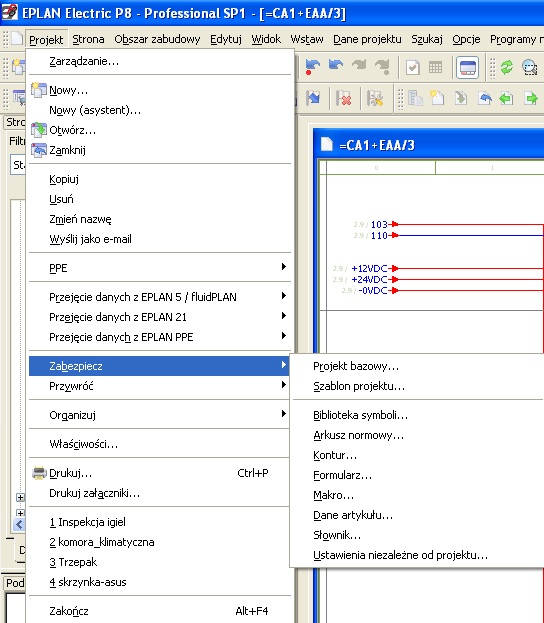
Task: Open the Strona menu
Action: pyautogui.click(x=88, y=39)
